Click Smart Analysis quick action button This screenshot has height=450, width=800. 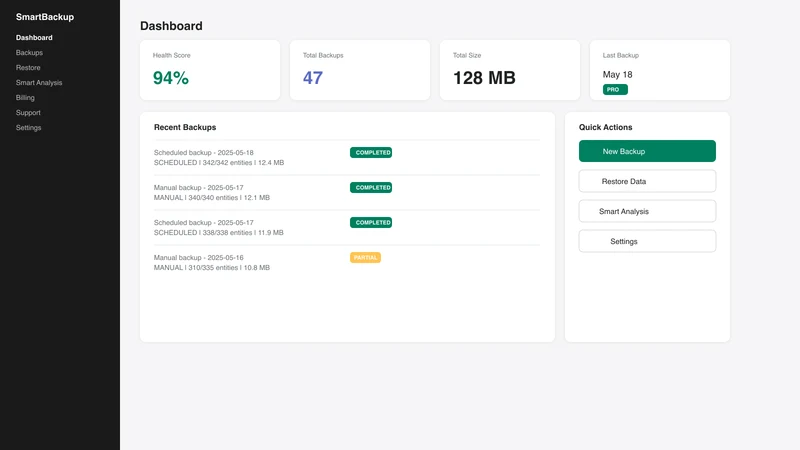click(647, 211)
